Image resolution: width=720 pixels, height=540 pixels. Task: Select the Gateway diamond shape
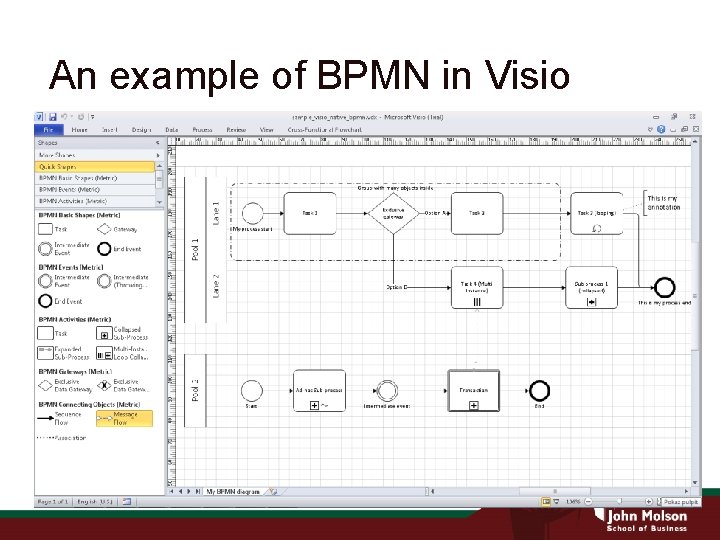(x=117, y=229)
